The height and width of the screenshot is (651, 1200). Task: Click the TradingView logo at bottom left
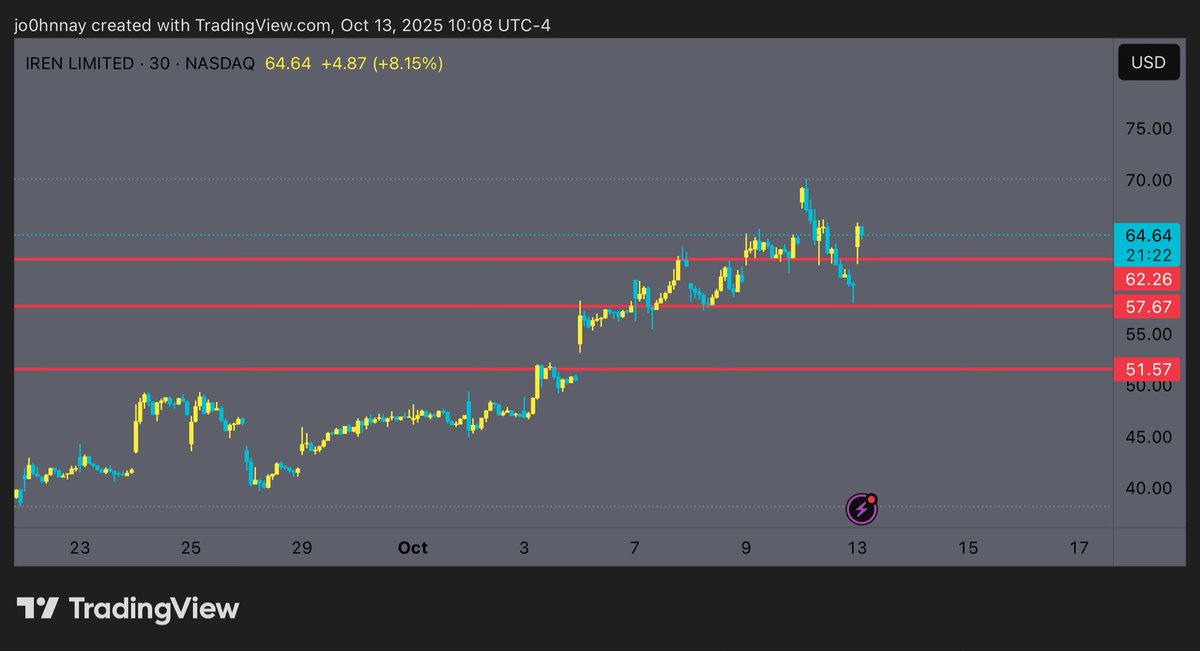pyautogui.click(x=127, y=608)
